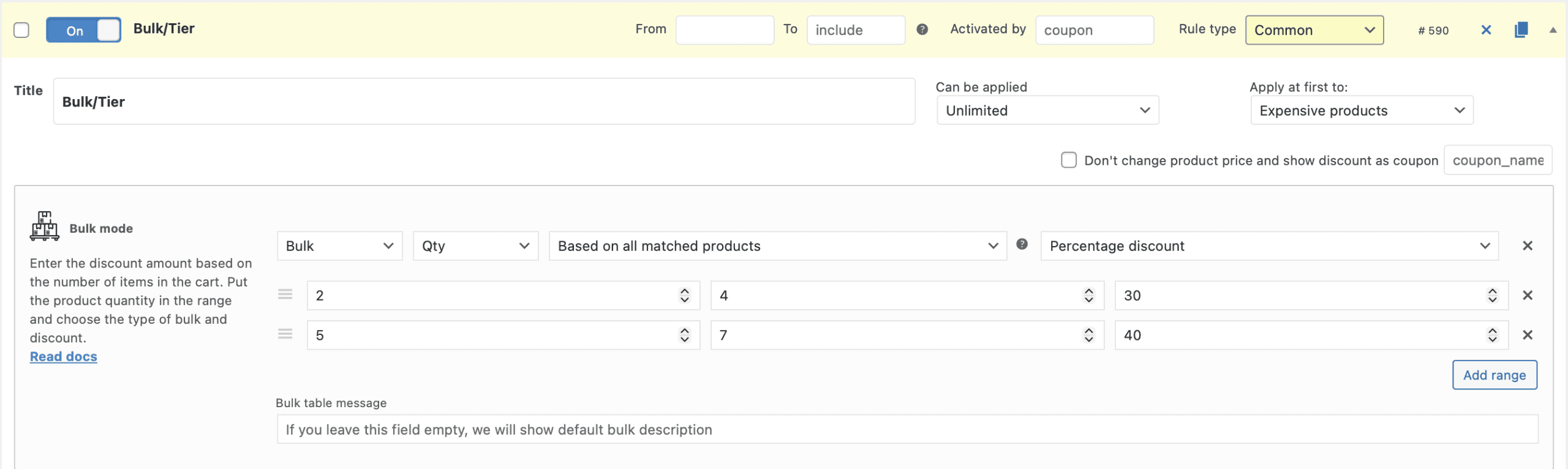Open the Read docs link
The width and height of the screenshot is (1568, 469).
point(64,356)
